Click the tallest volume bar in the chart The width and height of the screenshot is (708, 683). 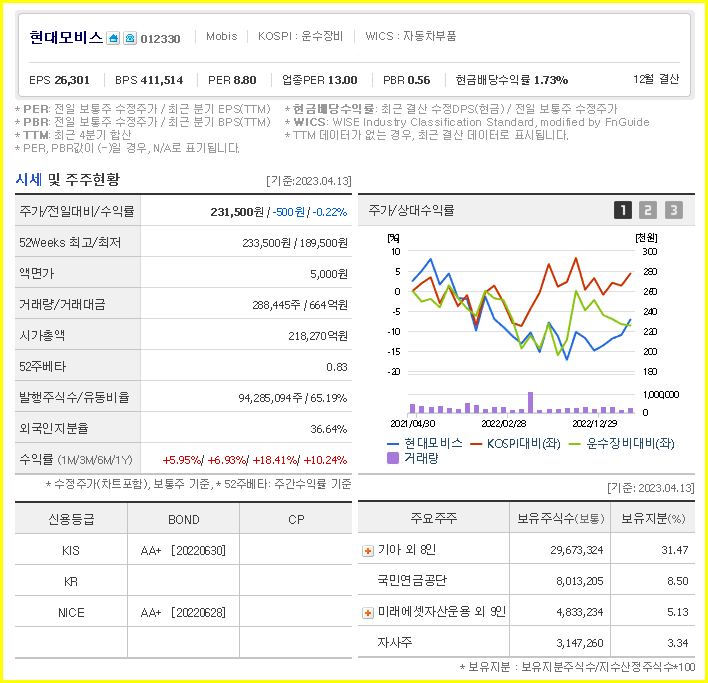coord(531,402)
